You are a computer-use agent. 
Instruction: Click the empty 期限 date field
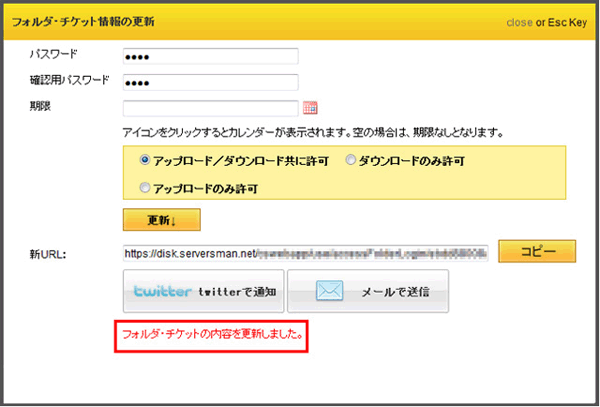point(210,108)
